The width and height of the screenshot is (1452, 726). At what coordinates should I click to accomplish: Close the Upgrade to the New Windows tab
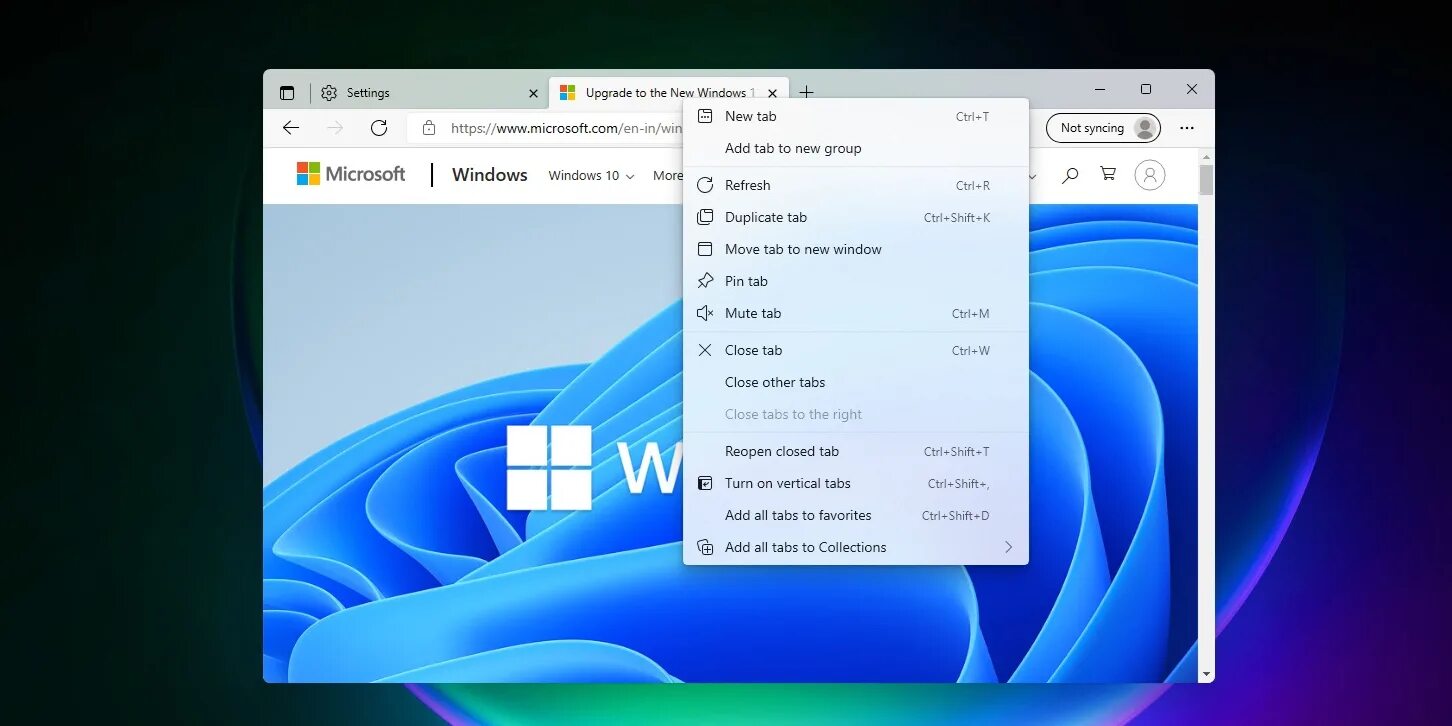click(x=771, y=93)
